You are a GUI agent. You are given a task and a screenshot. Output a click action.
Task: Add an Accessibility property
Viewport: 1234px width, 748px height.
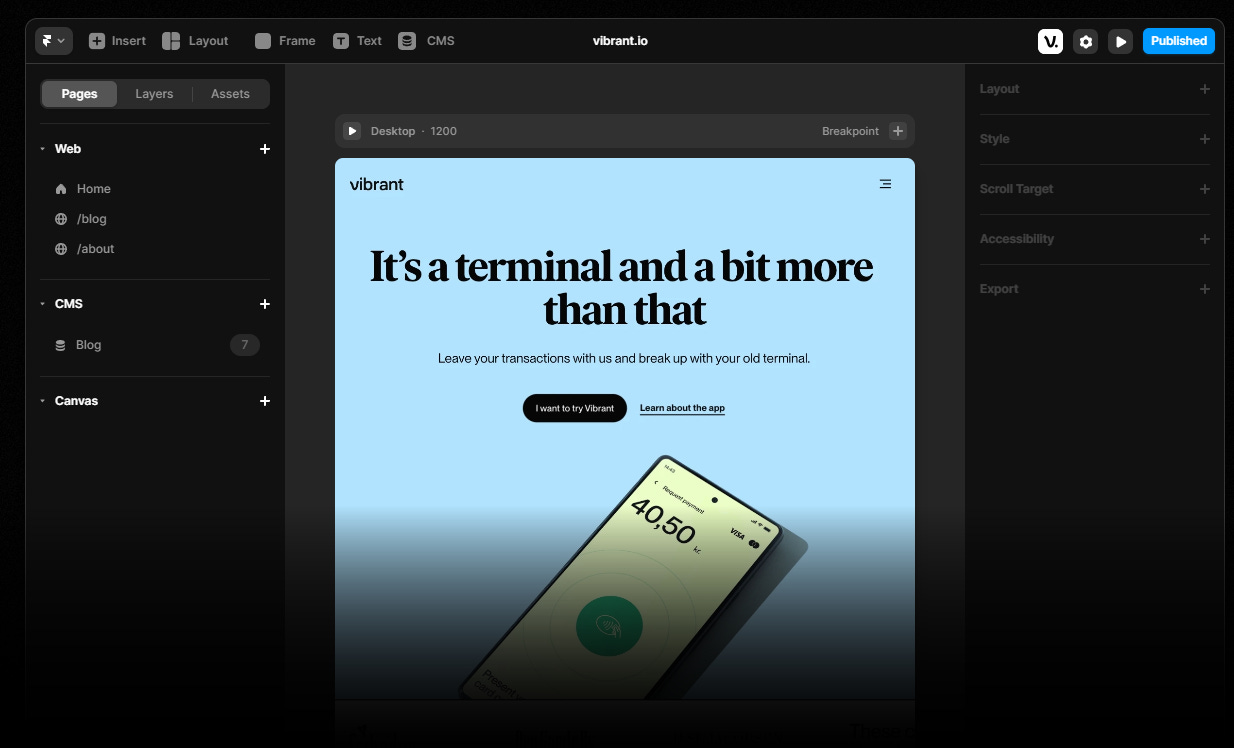tap(1205, 239)
